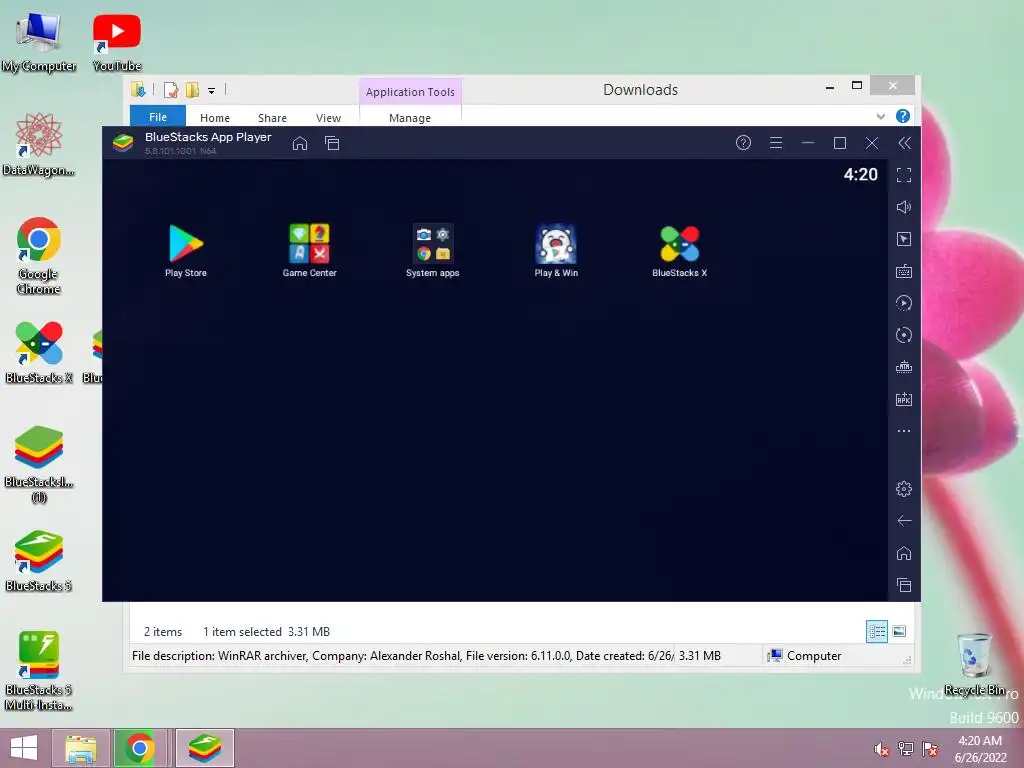Click the BlueStacks taskbar button
The height and width of the screenshot is (768, 1024).
click(x=204, y=748)
